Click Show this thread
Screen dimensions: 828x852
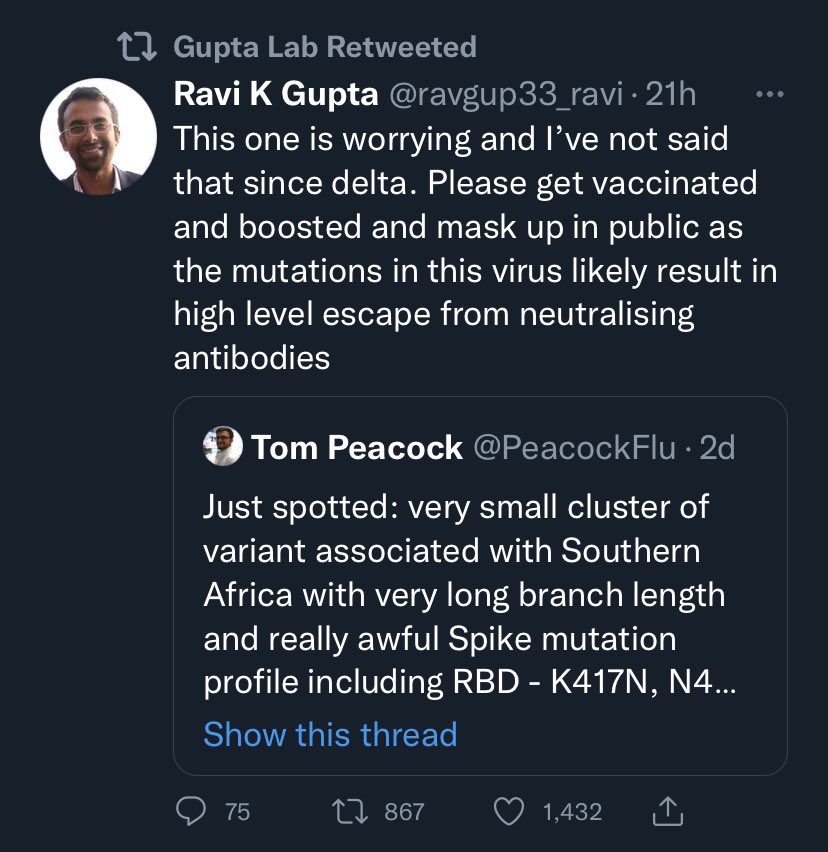click(330, 734)
